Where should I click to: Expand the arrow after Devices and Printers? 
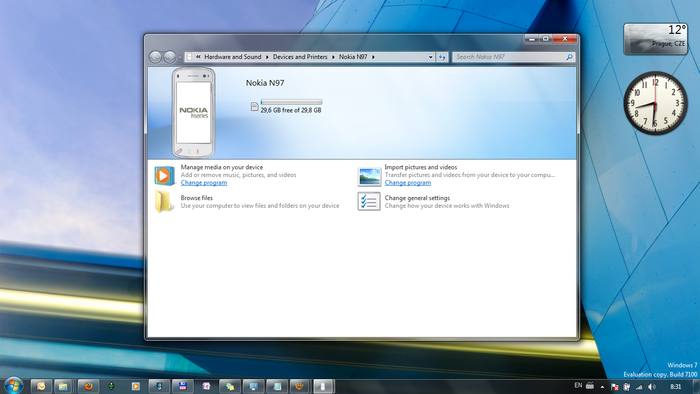333,57
